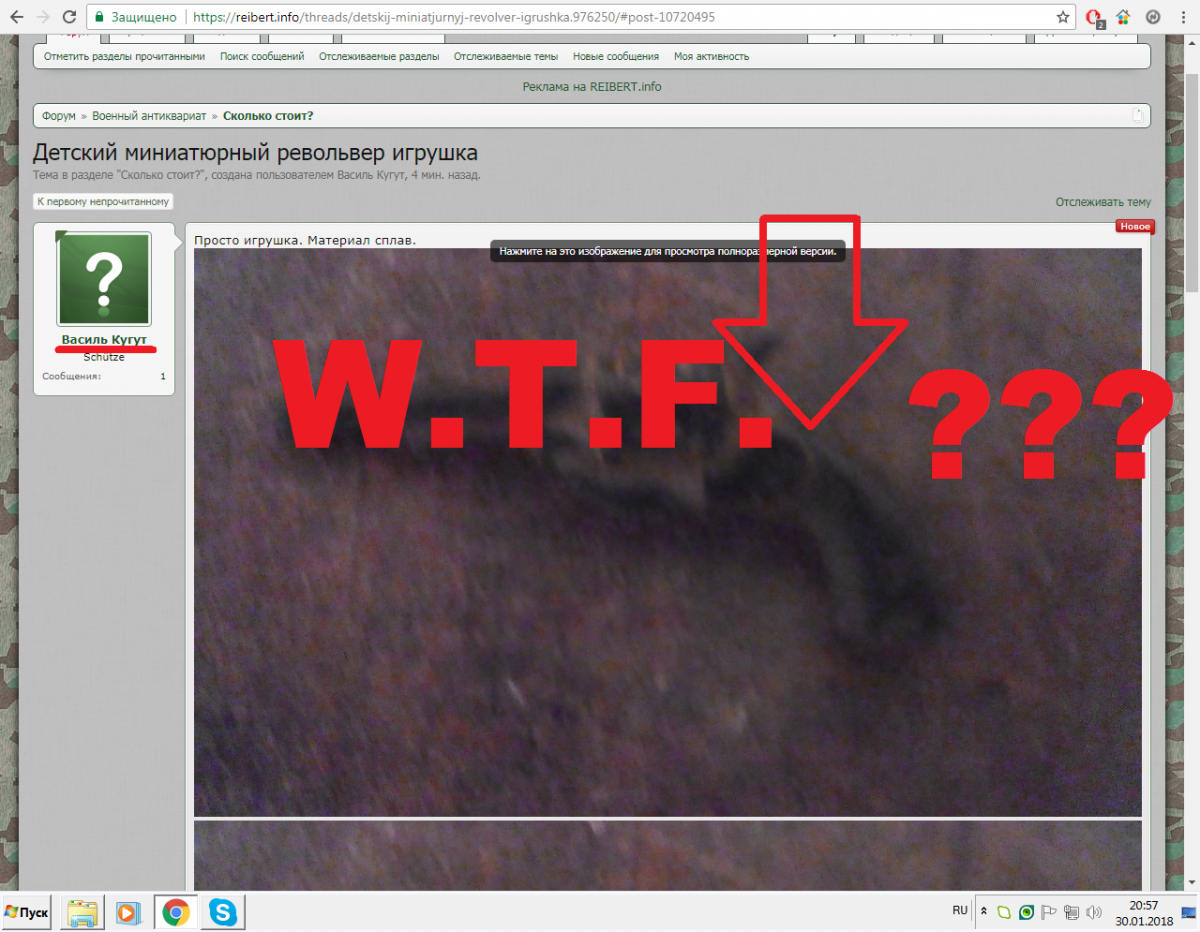
Task: Click the green outlined square tray icon
Action: click(1004, 912)
